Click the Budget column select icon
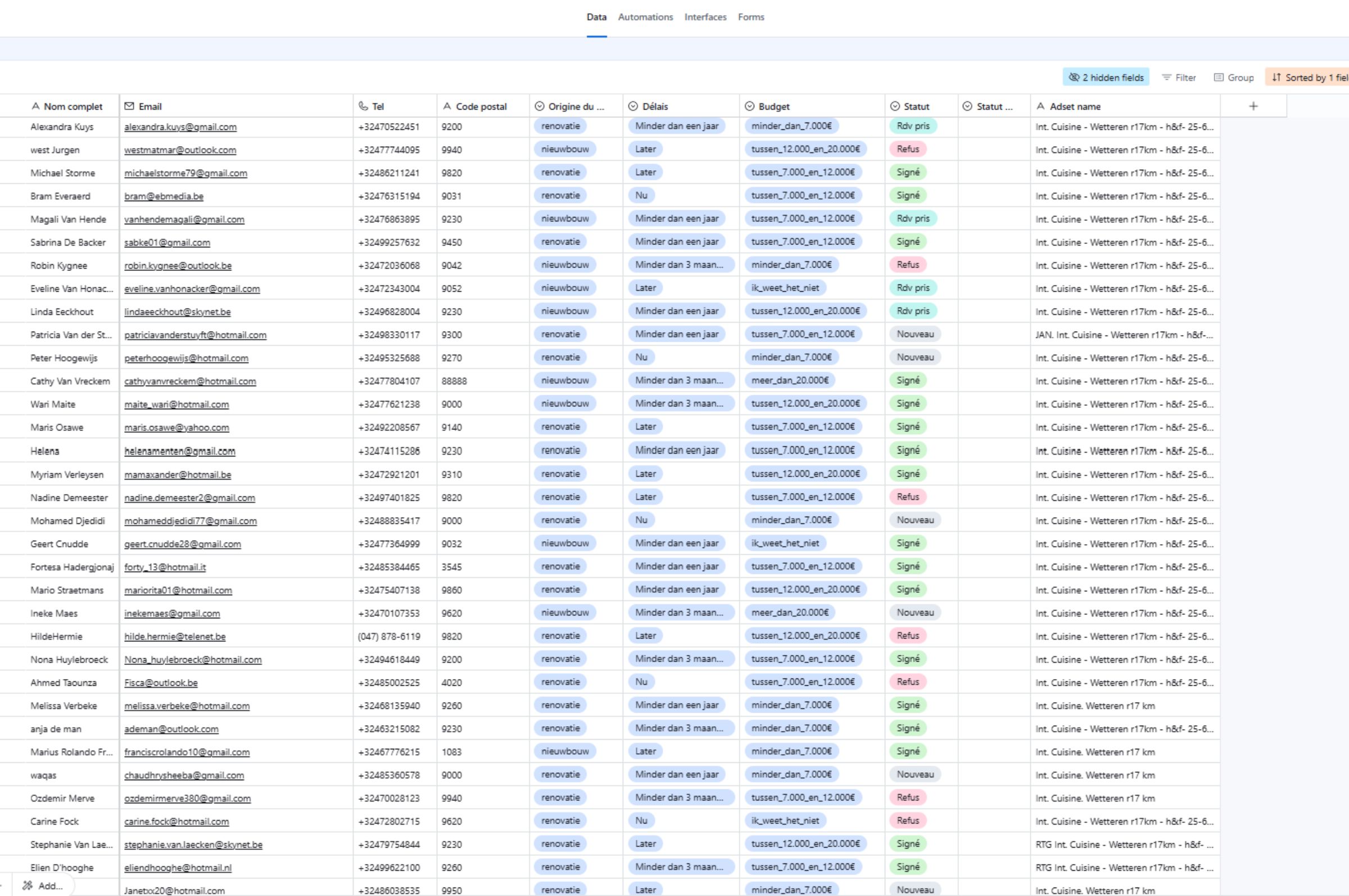The width and height of the screenshot is (1349, 896). coord(750,106)
